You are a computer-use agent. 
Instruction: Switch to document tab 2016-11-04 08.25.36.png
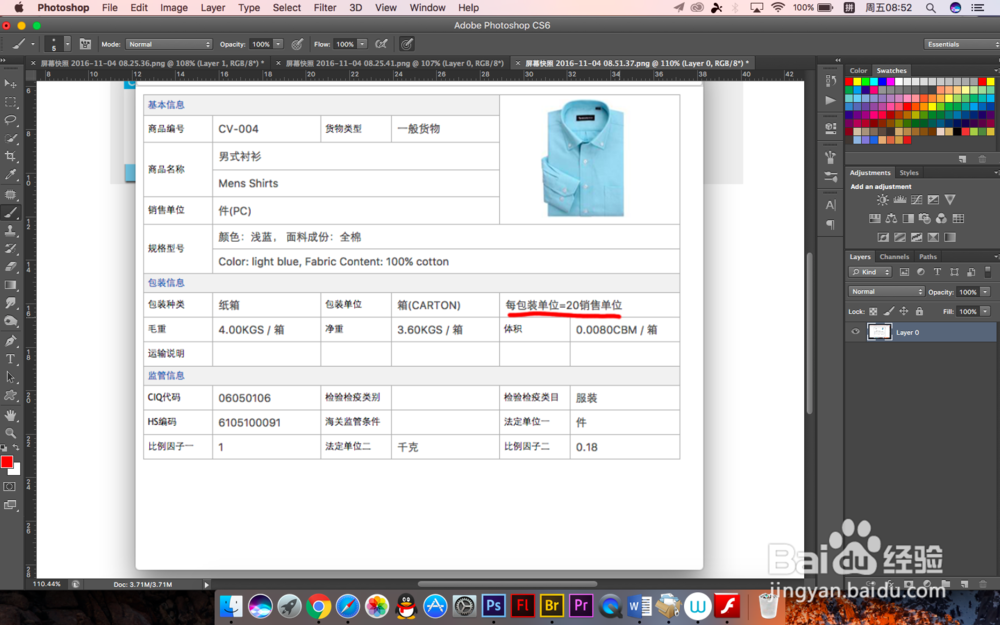152,63
